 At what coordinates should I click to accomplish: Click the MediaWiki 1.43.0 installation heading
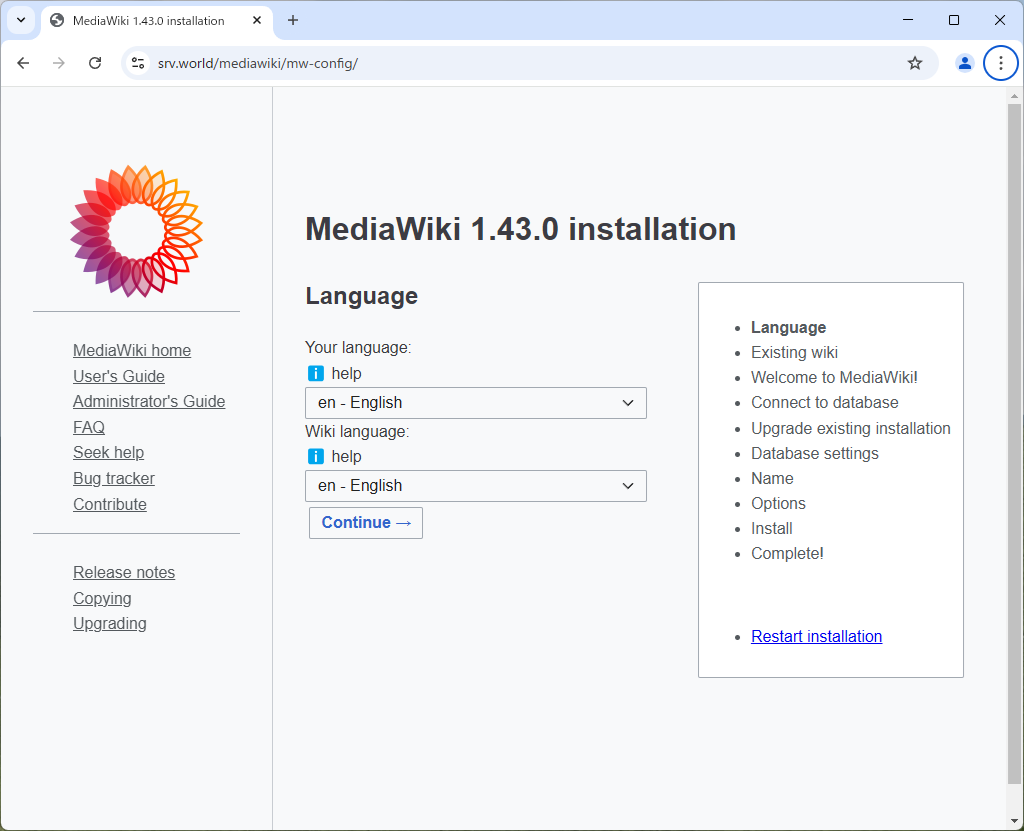(x=520, y=229)
